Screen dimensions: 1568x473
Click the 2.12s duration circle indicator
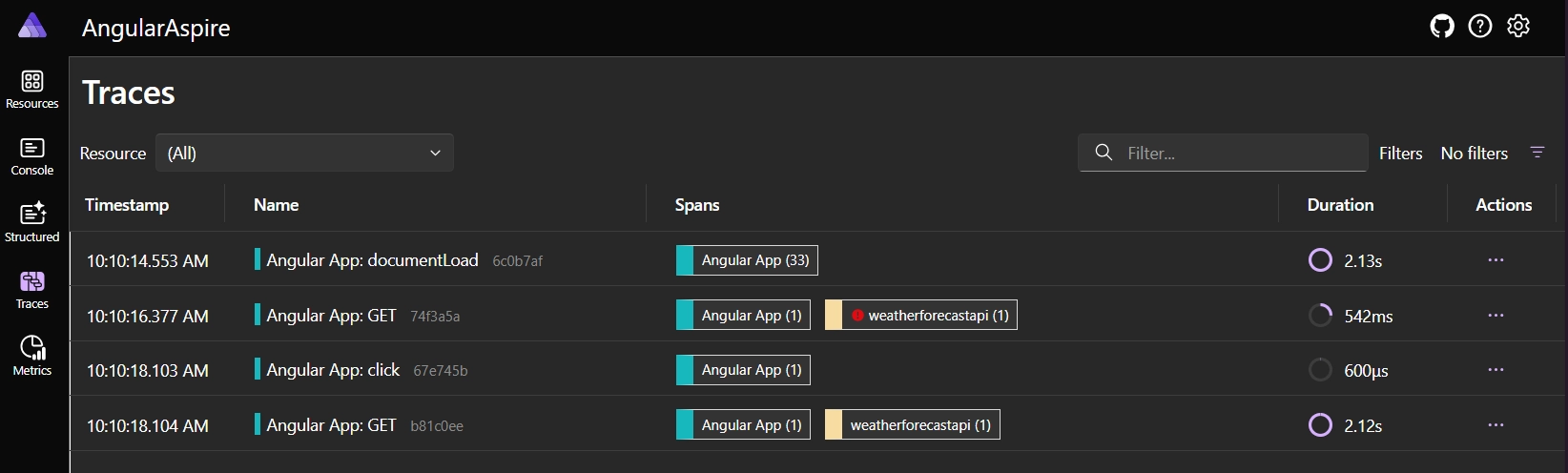[x=1320, y=425]
